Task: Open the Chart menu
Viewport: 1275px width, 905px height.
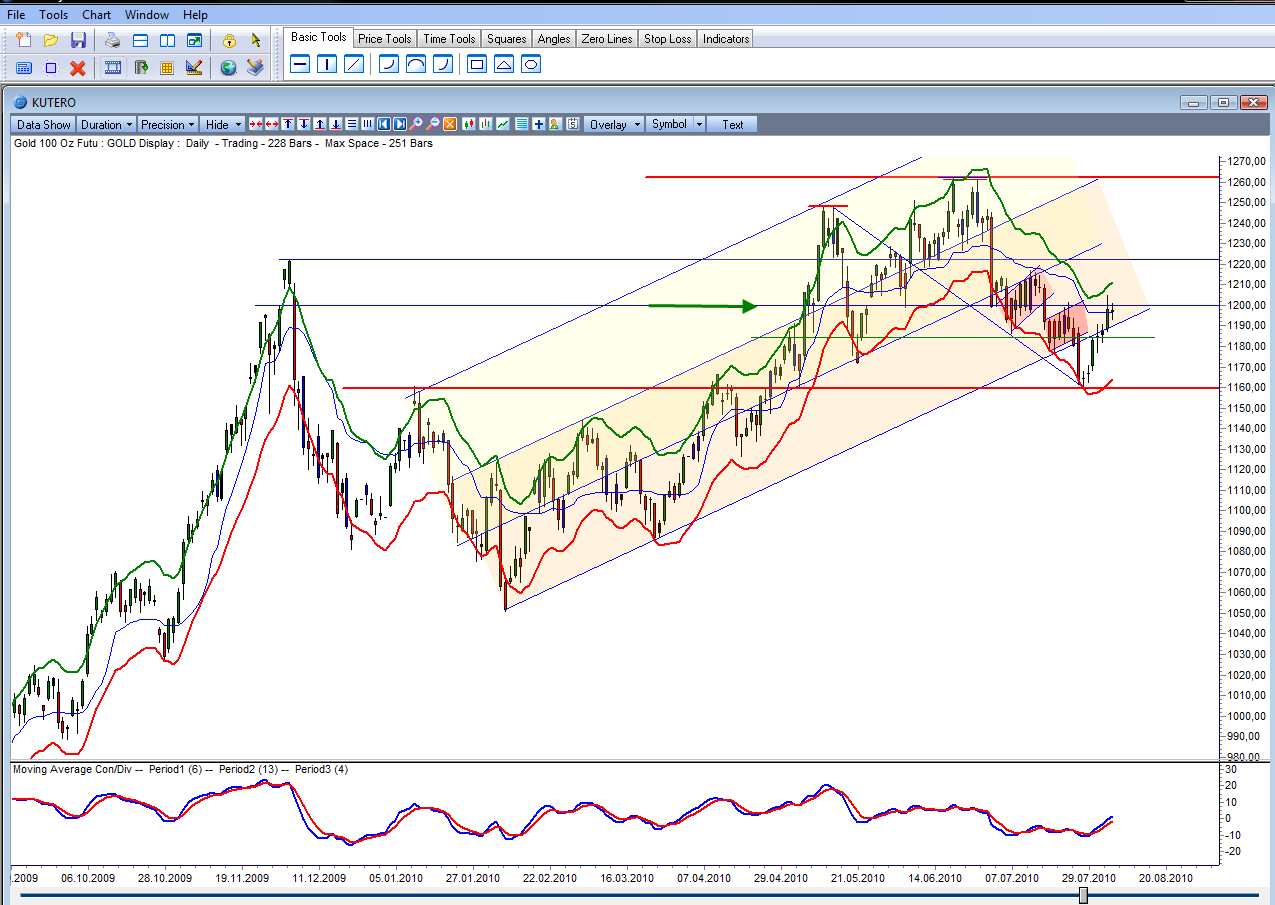Action: (x=96, y=15)
